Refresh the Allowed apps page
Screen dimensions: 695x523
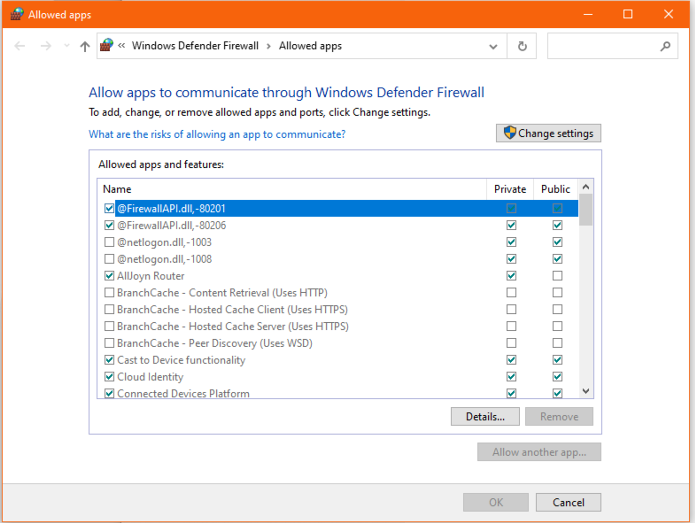(522, 46)
